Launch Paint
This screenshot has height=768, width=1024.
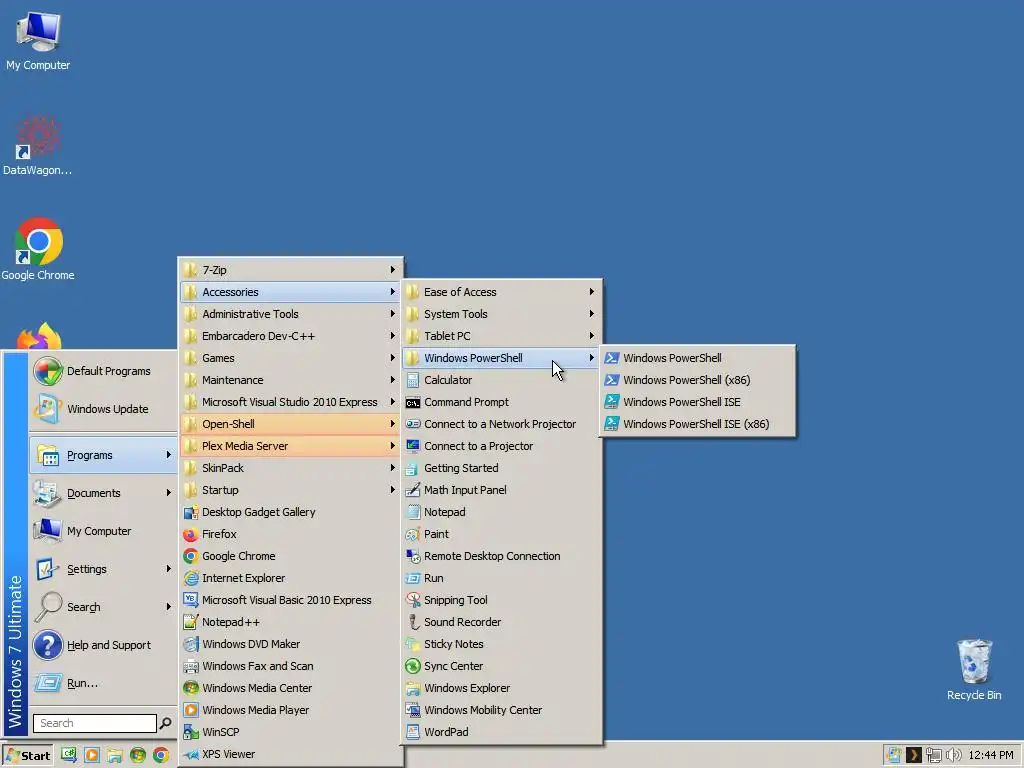coord(502,534)
